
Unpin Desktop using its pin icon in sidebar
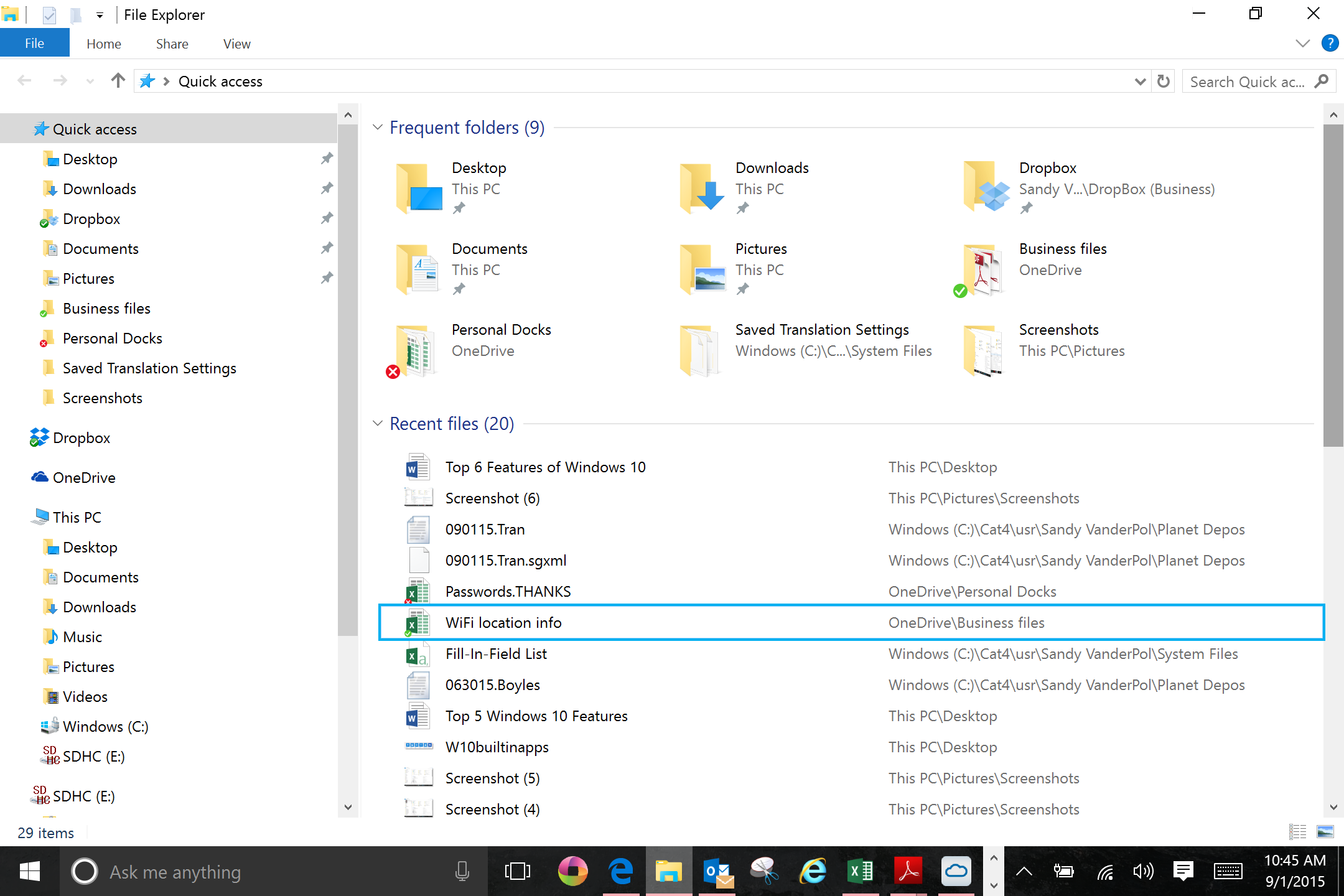click(326, 159)
